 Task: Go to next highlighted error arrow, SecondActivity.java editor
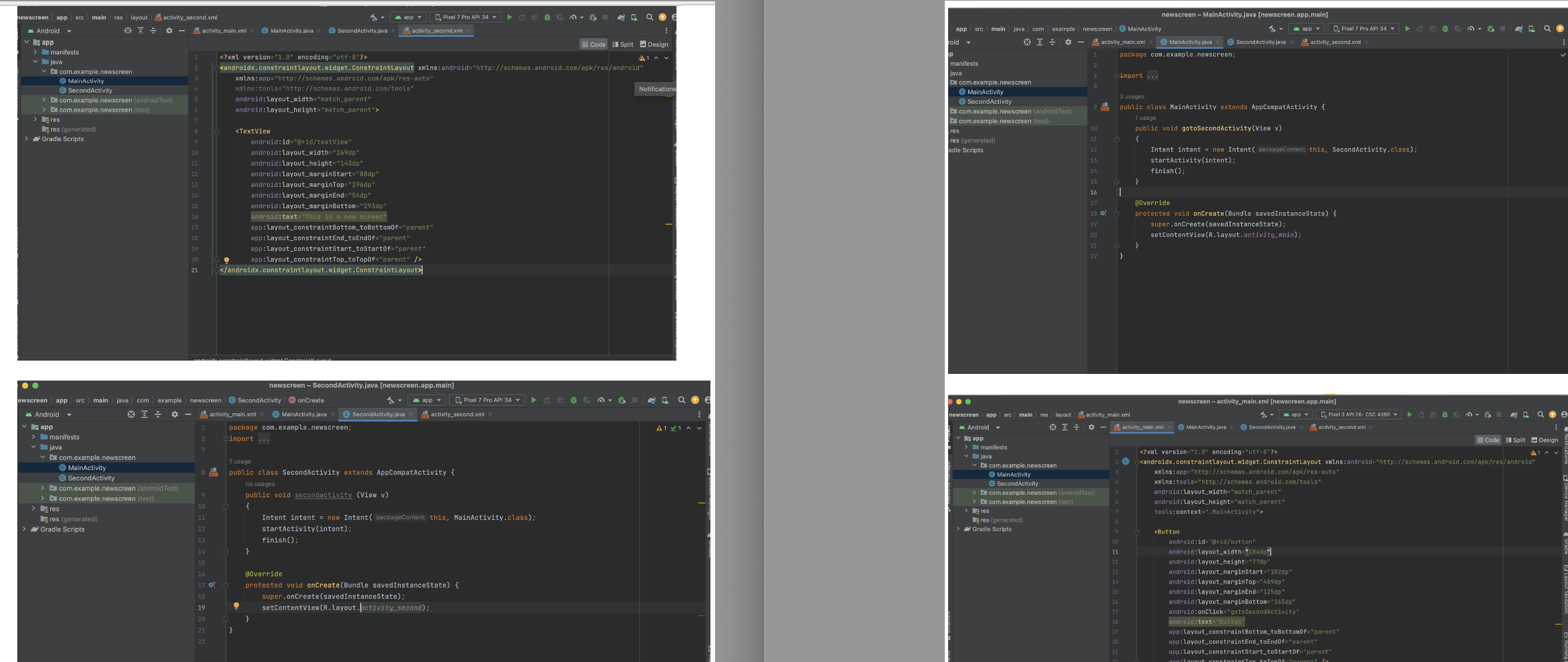699,428
